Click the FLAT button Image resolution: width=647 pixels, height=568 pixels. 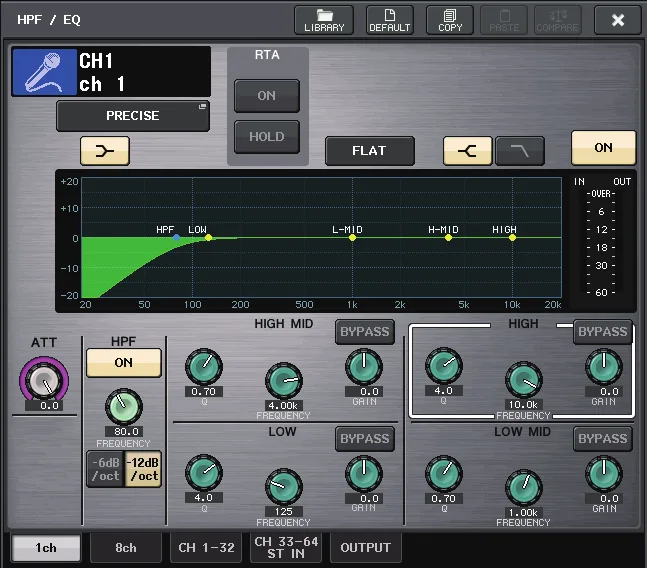point(369,151)
